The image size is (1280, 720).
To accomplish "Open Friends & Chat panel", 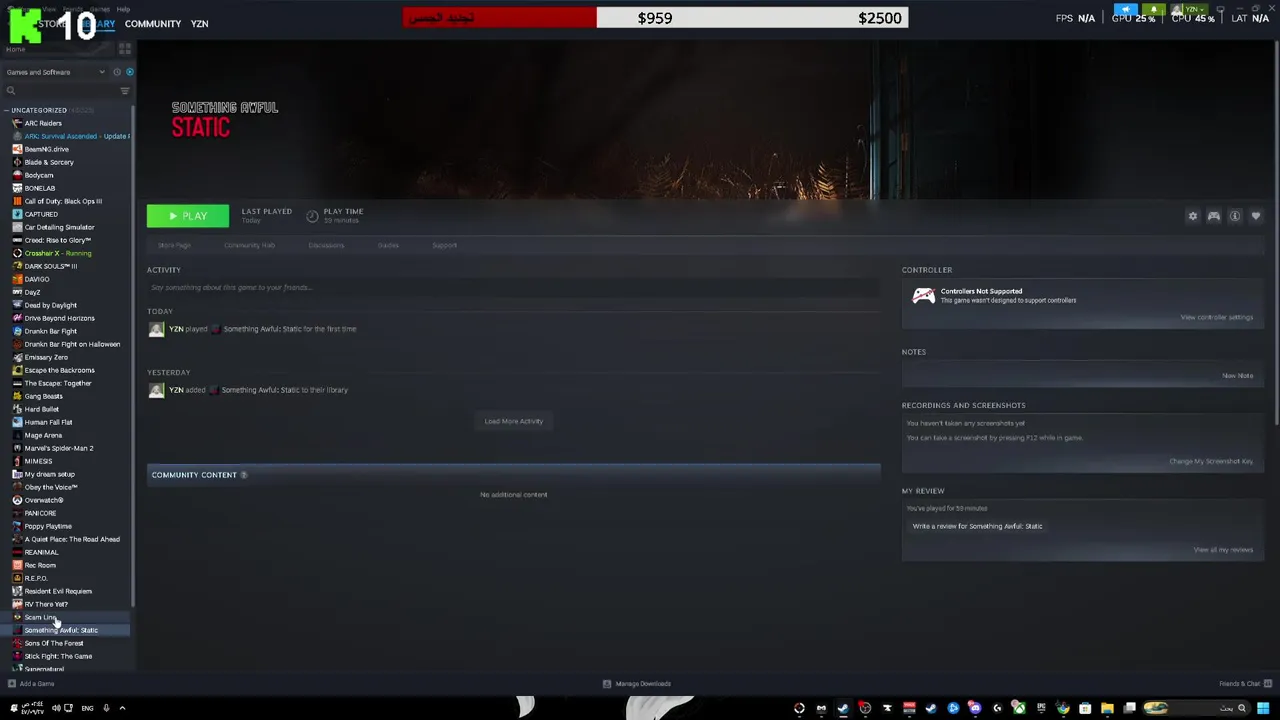I will click(1245, 684).
